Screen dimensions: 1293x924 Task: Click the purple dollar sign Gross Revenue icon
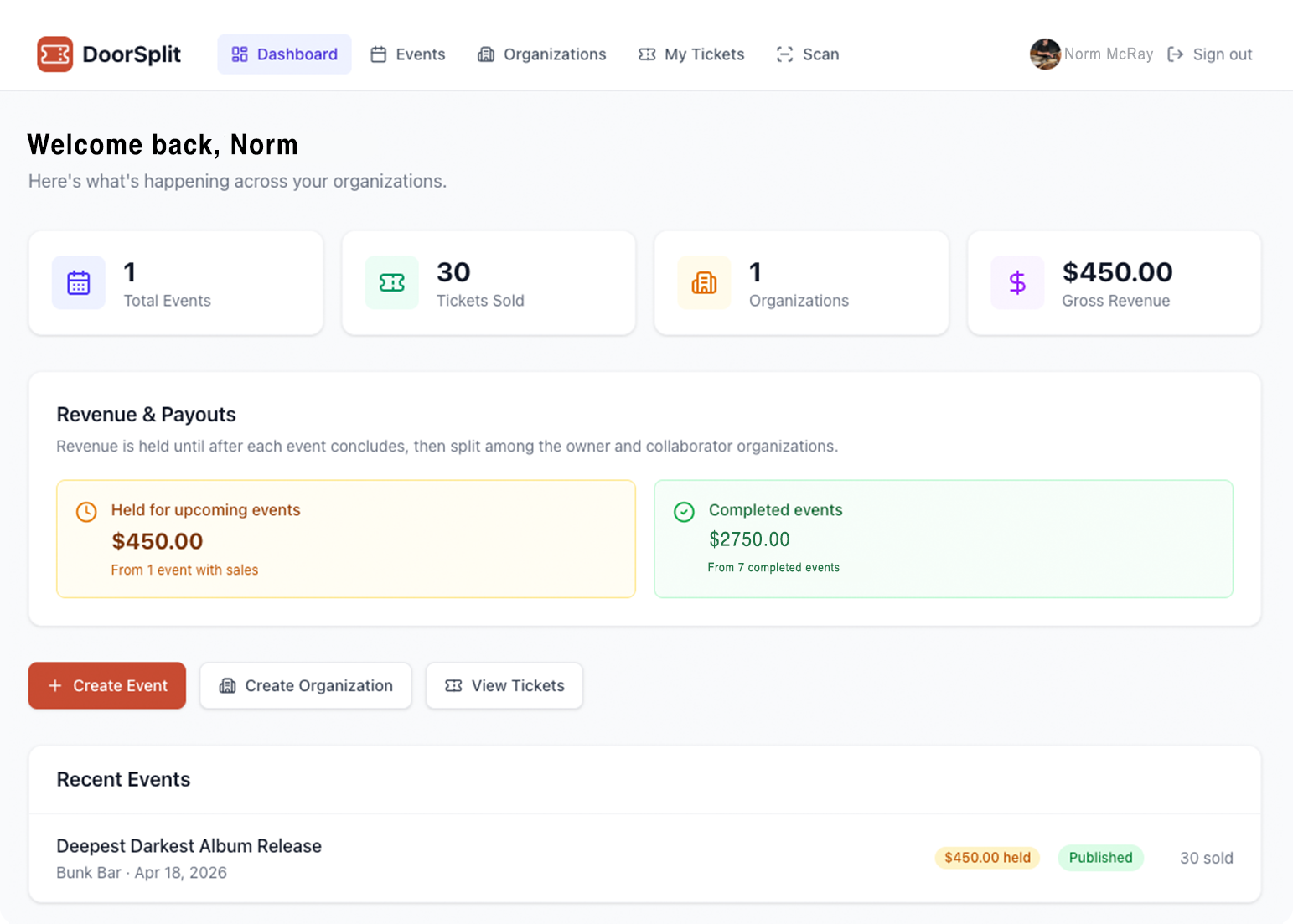click(x=1017, y=283)
